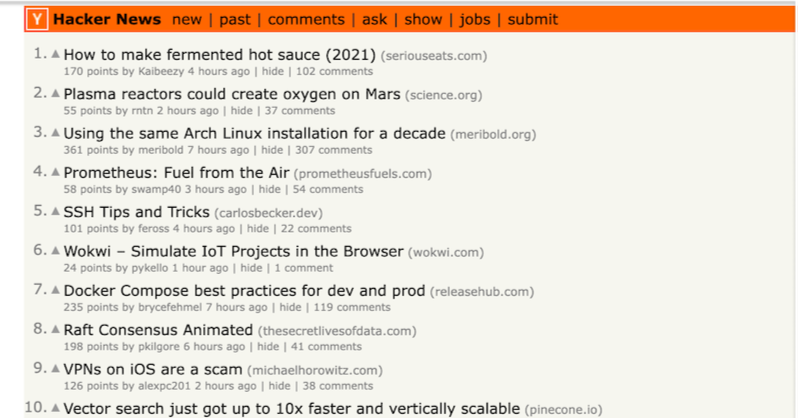Image resolution: width=798 pixels, height=418 pixels.
Task: Open the thesecretlivesofdata.com site link
Action: click(336, 331)
